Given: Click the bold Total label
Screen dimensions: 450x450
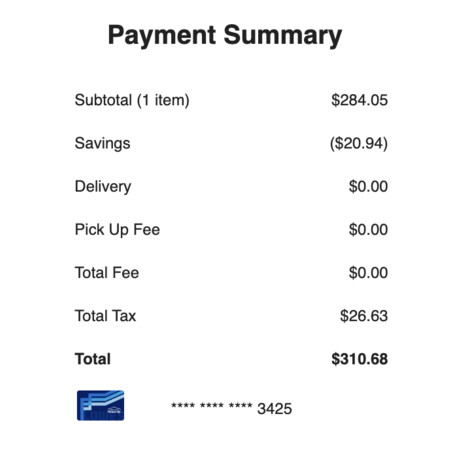Looking at the screenshot, I should [93, 359].
